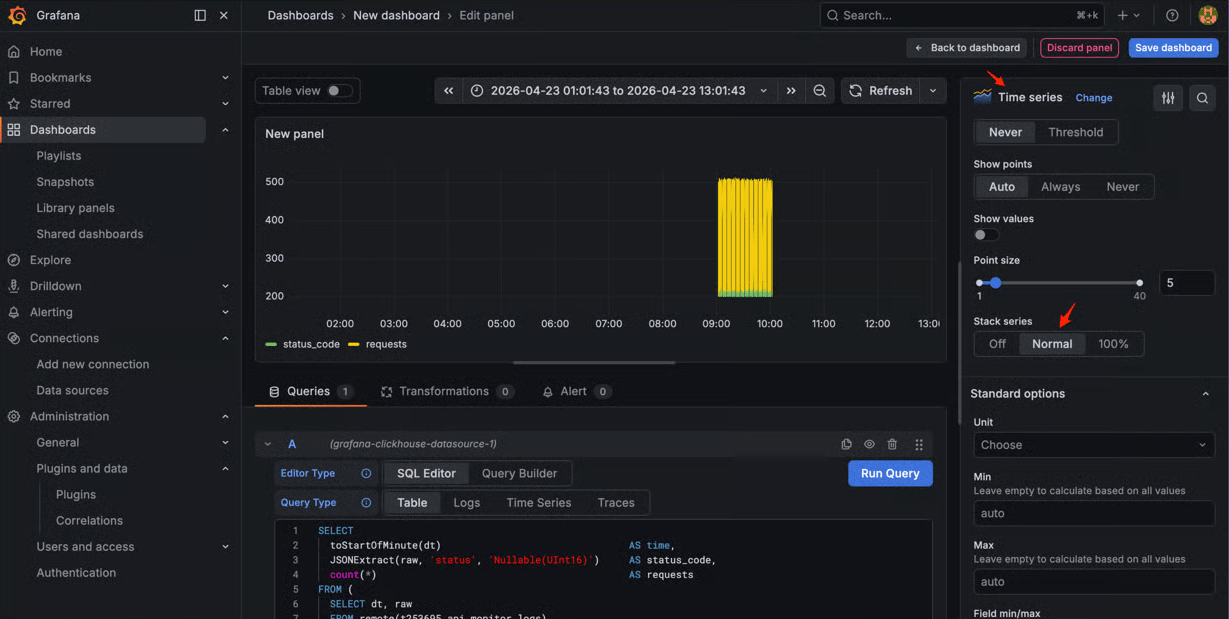Click the Save dashboard button

pyautogui.click(x=1173, y=47)
